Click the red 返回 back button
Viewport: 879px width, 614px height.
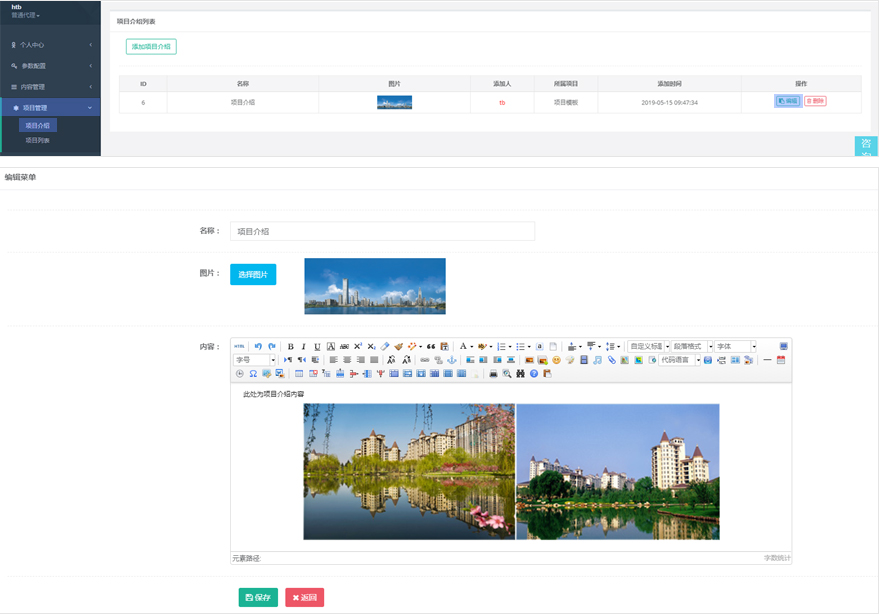tap(304, 597)
